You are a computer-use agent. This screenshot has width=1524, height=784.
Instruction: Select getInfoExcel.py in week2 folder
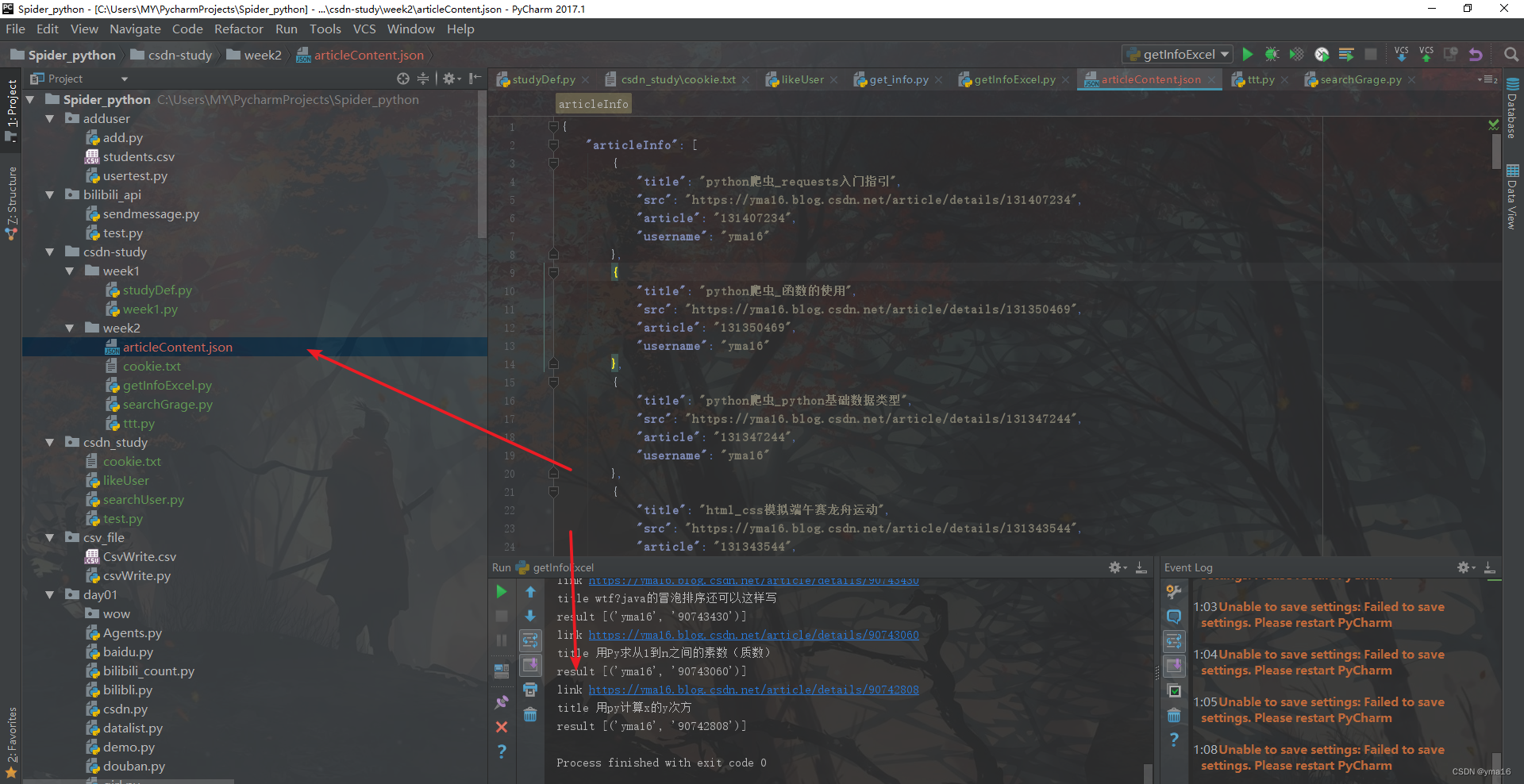click(x=167, y=385)
